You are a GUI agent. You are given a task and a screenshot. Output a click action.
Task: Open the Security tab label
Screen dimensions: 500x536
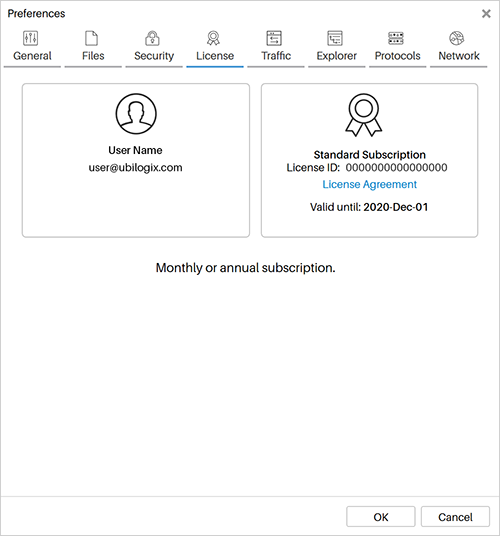pyautogui.click(x=154, y=56)
